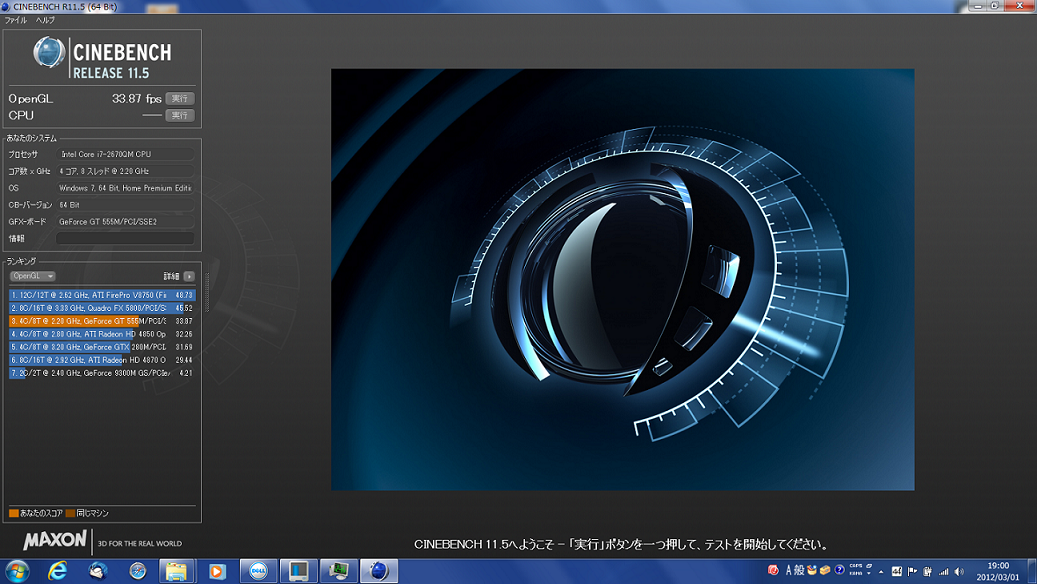Click the red IME pad tray icon

773,570
